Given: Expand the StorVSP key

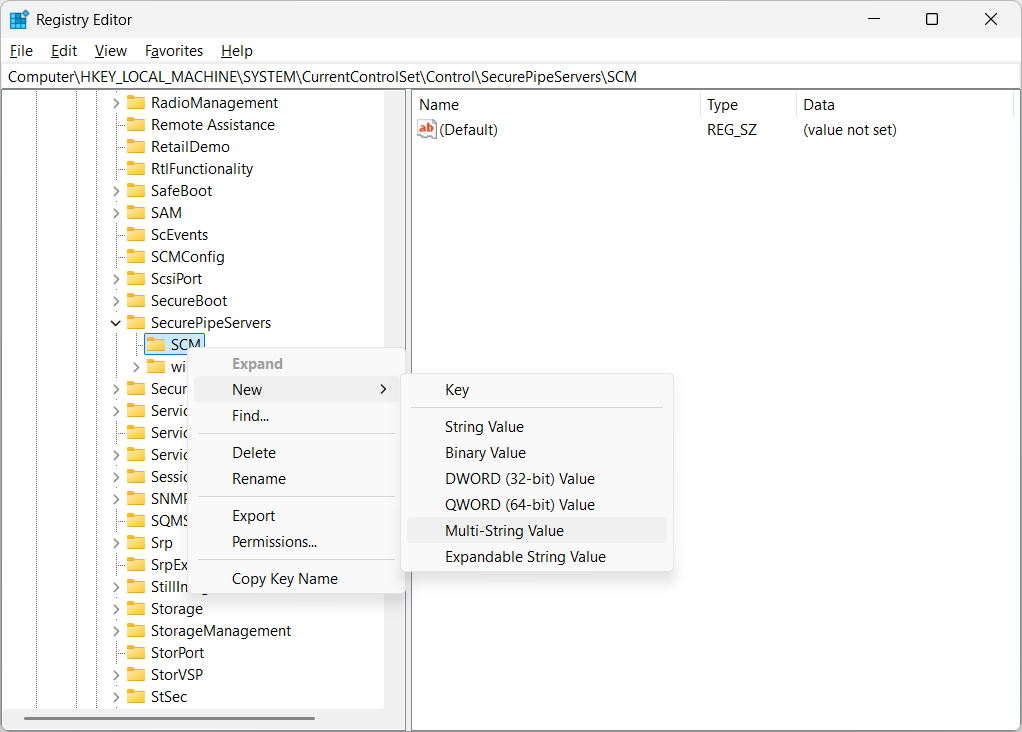Looking at the screenshot, I should coord(115,675).
